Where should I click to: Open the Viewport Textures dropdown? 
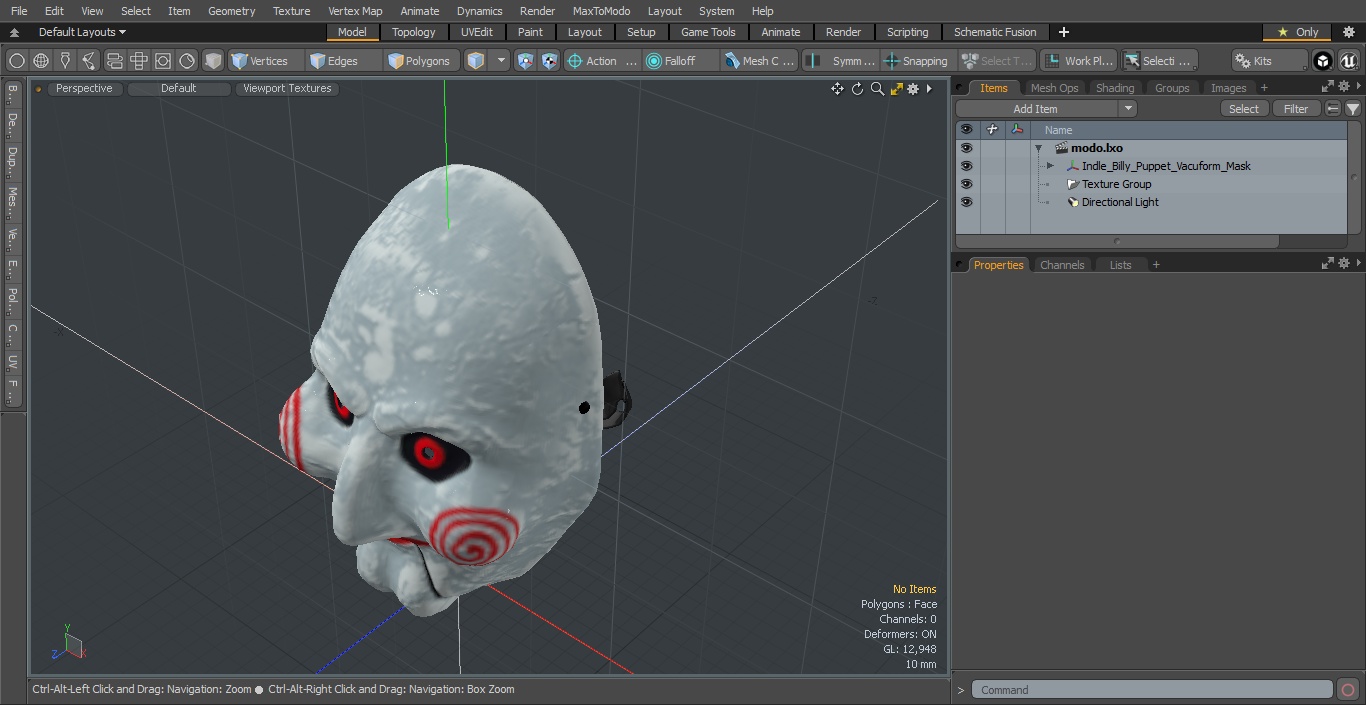point(287,89)
